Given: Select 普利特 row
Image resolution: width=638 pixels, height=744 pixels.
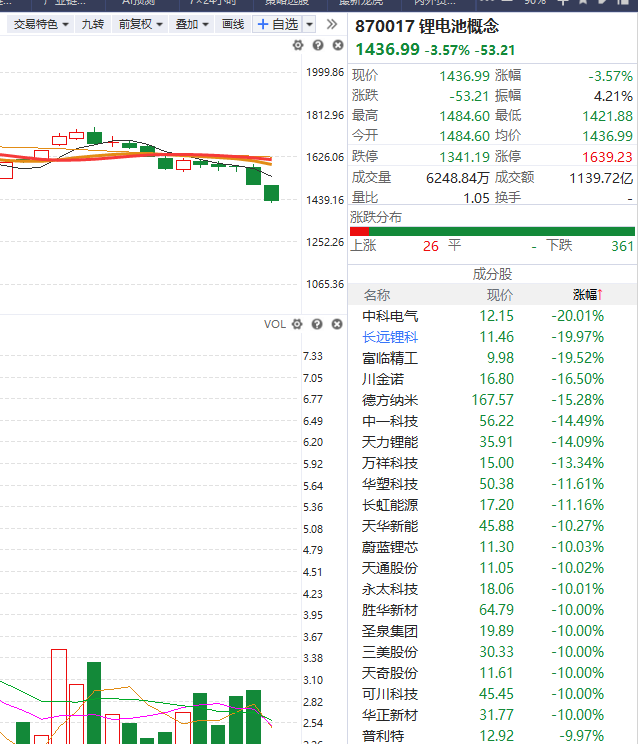Looking at the screenshot, I should click(x=492, y=736).
